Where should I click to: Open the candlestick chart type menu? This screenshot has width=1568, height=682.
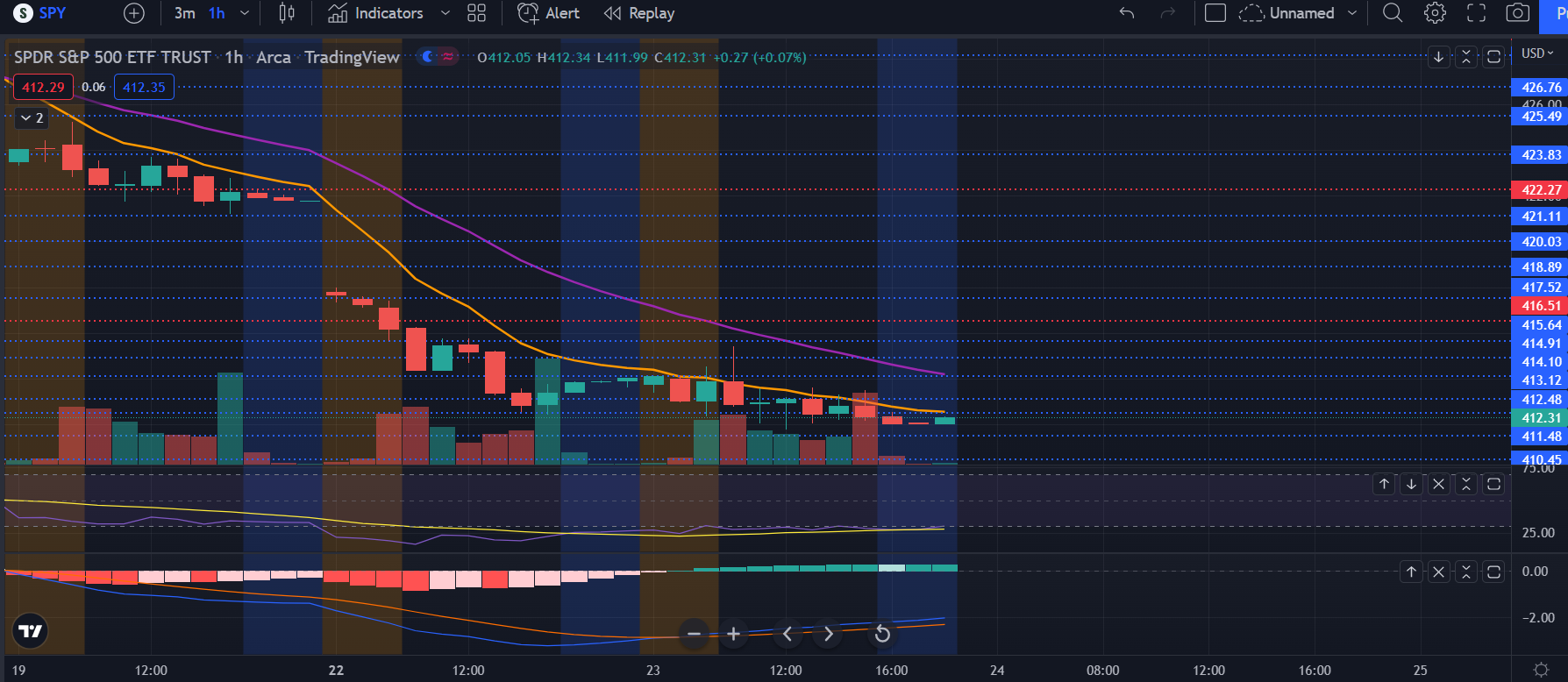coord(287,13)
